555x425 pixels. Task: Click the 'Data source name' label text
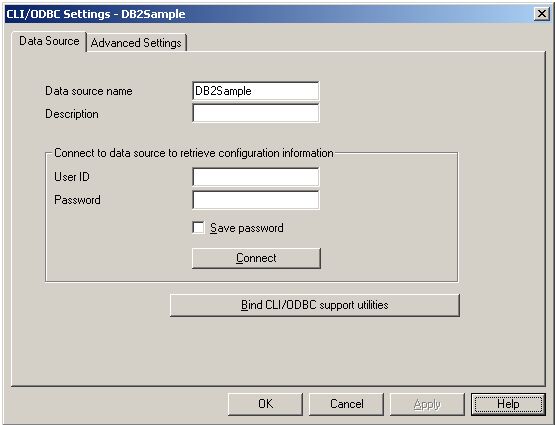(x=89, y=91)
